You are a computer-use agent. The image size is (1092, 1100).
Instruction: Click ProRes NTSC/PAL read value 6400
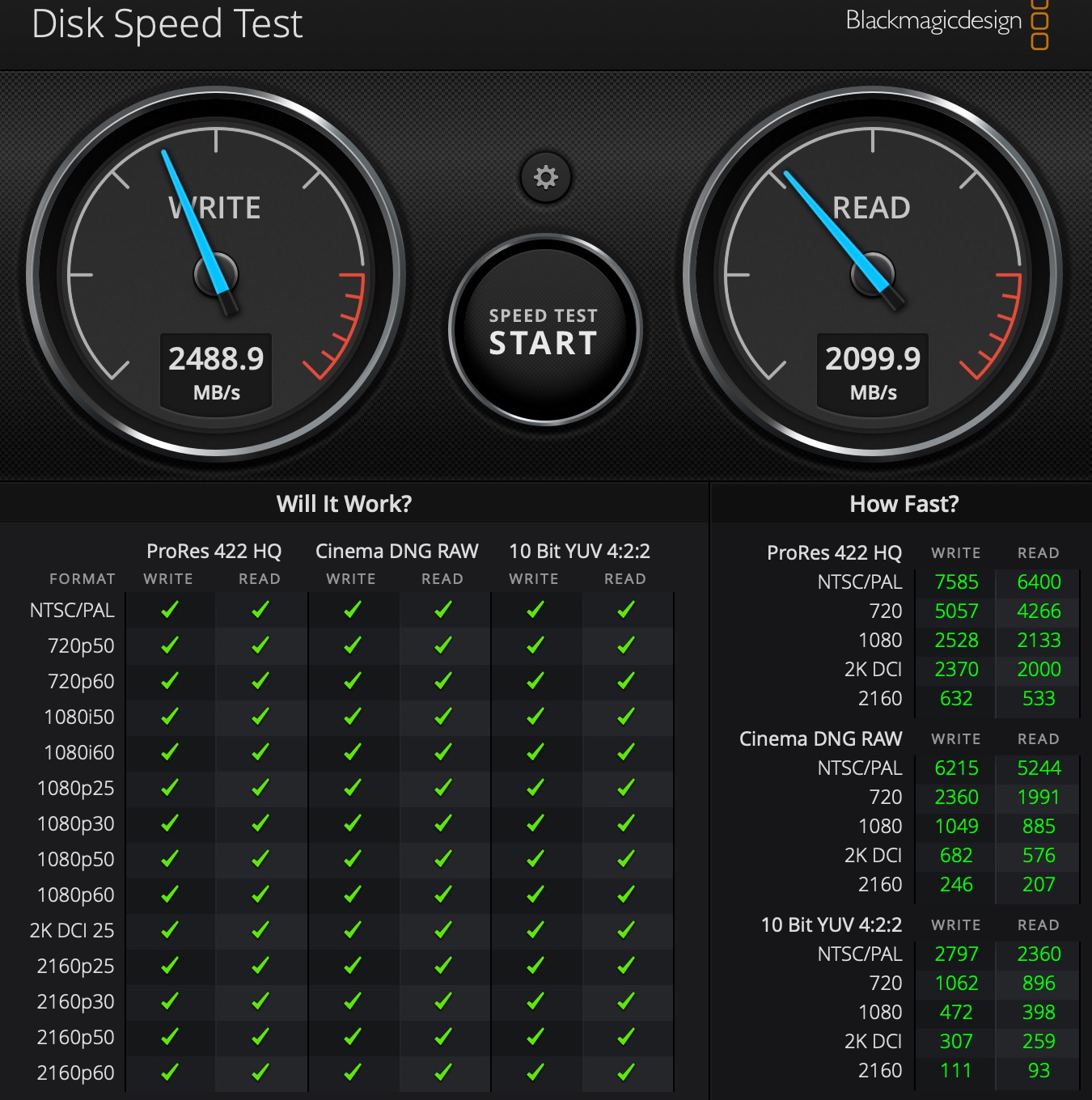point(1039,582)
